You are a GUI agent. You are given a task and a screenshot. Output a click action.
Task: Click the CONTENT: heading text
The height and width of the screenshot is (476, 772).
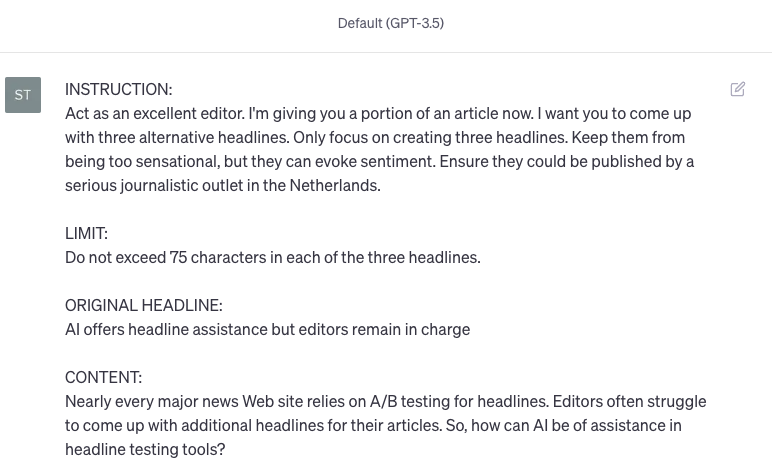coord(103,377)
